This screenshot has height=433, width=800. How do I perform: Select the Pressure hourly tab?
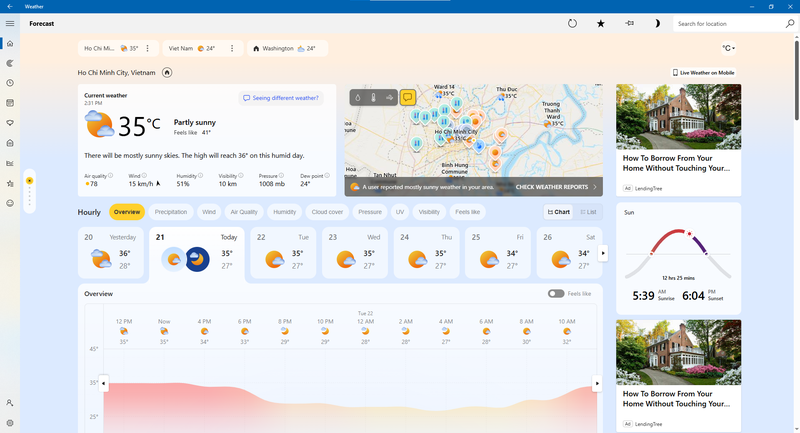370,212
